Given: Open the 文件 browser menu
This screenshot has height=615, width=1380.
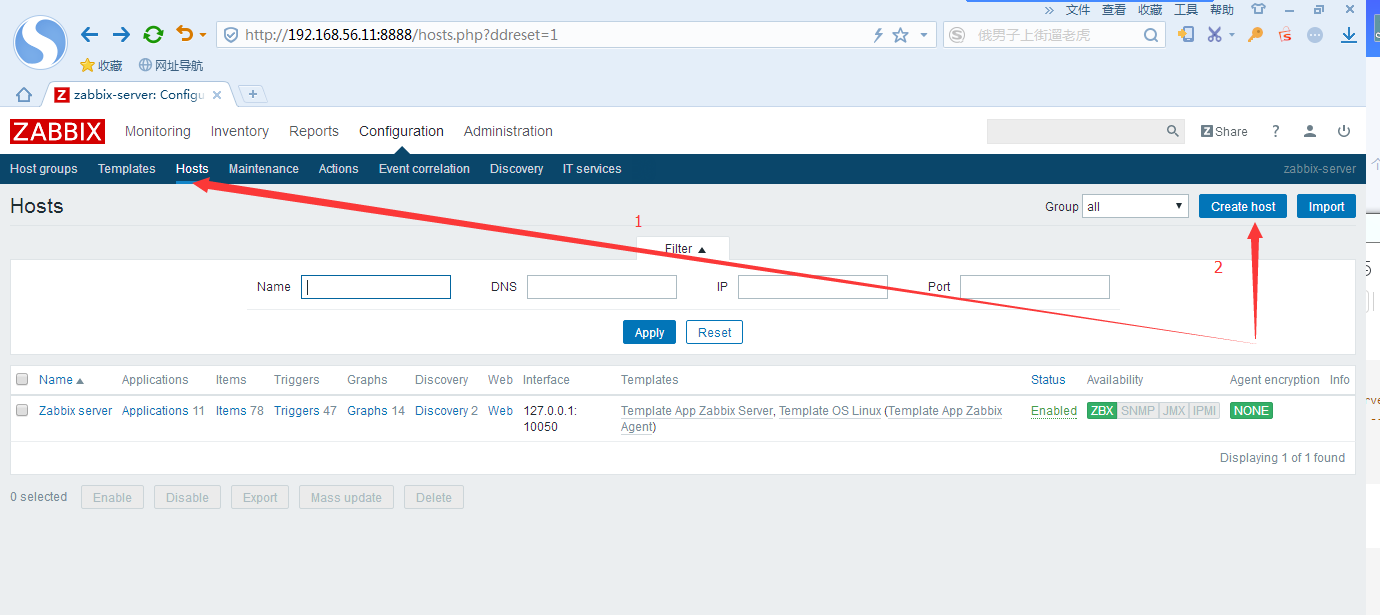Looking at the screenshot, I should tap(1078, 10).
